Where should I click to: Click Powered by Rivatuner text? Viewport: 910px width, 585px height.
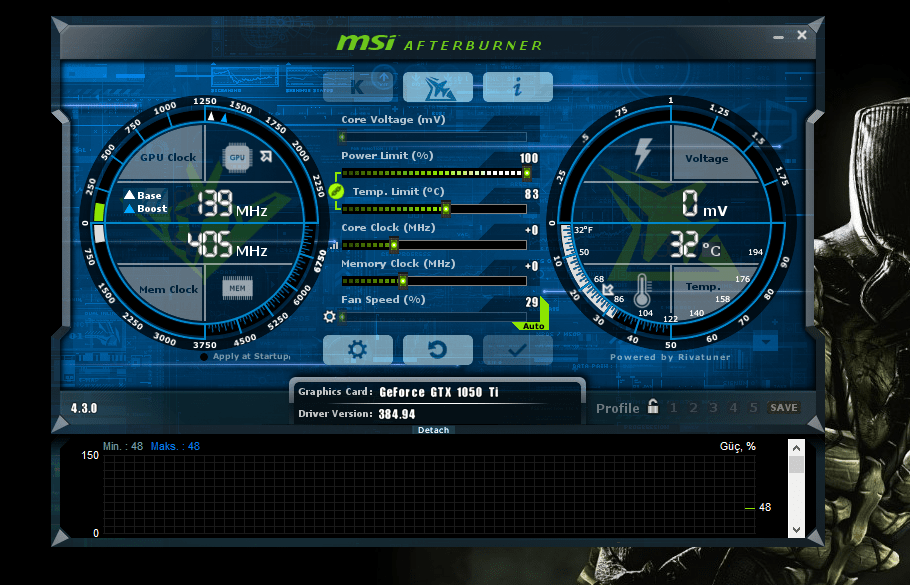click(670, 357)
